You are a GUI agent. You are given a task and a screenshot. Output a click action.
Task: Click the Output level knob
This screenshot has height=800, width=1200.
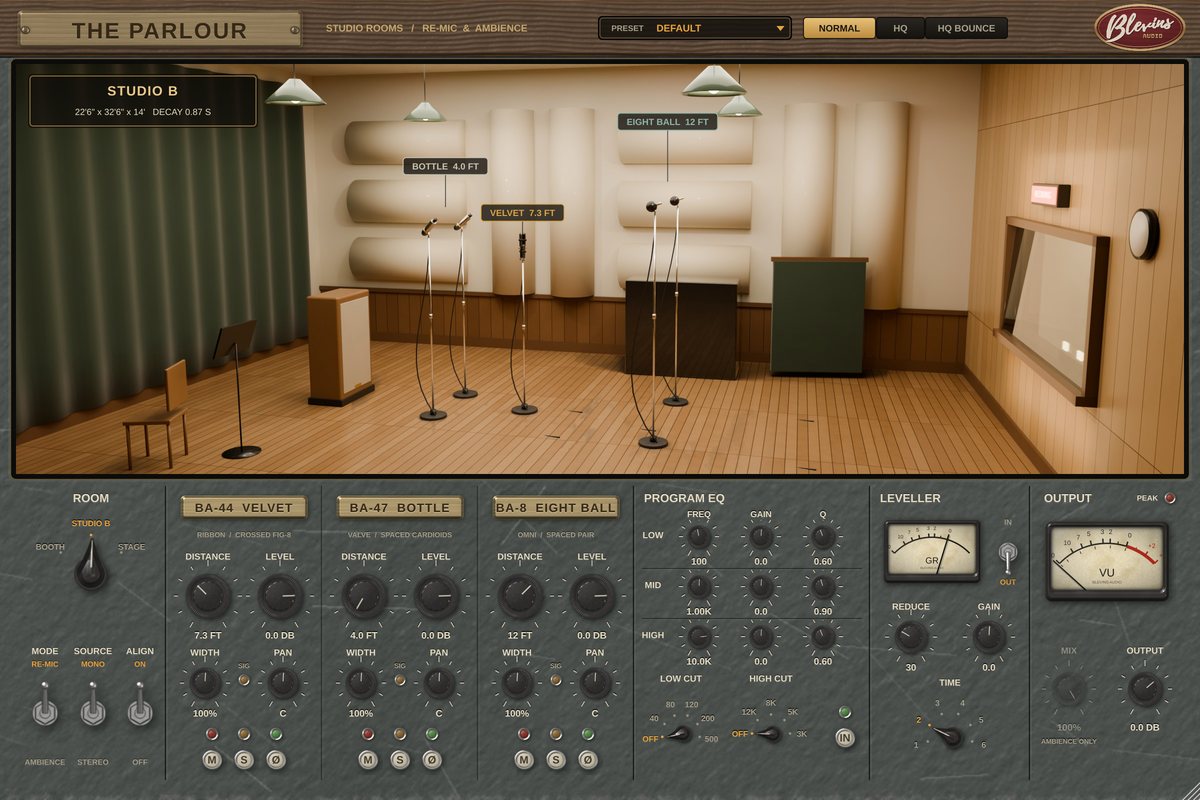click(x=1145, y=688)
